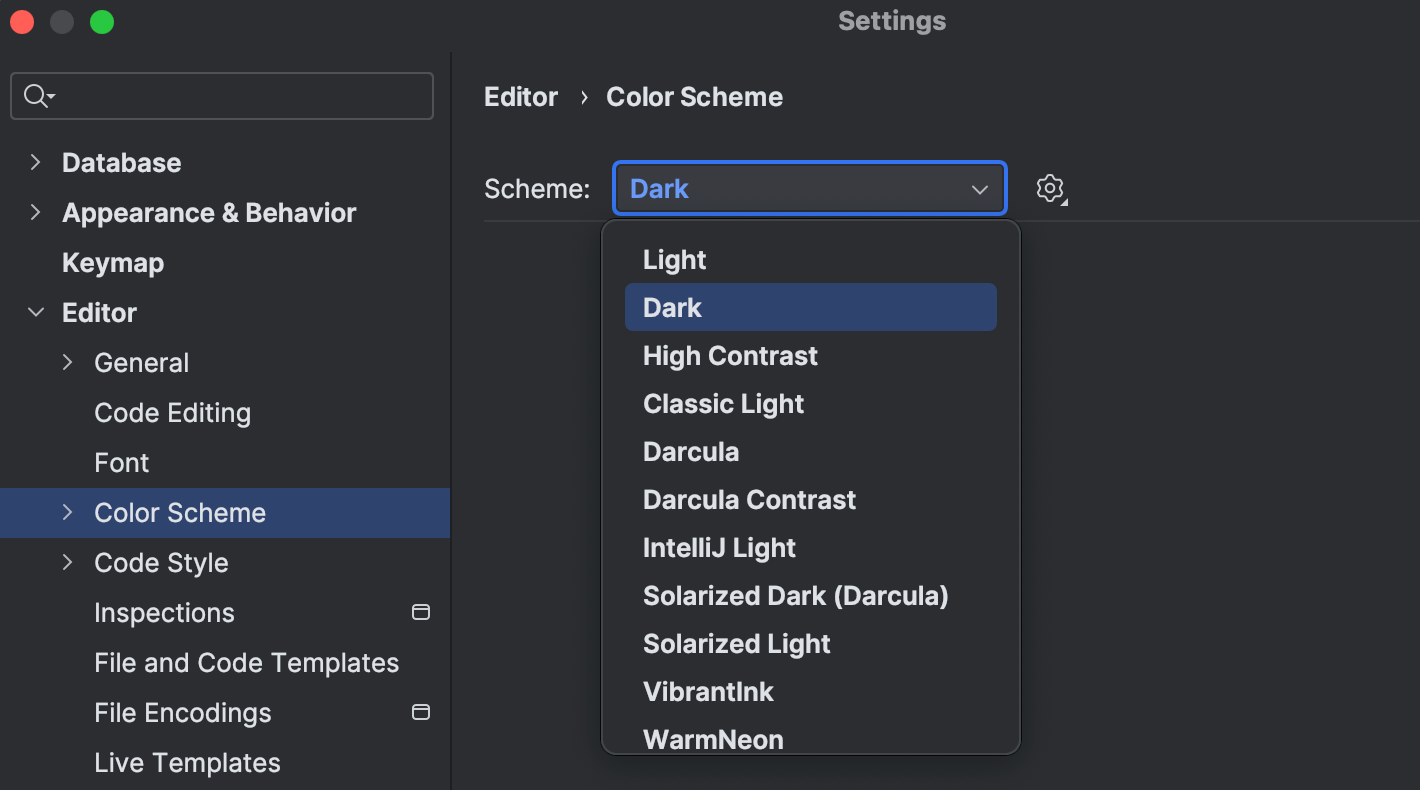Choose Solarized Light from the scheme list

coord(737,643)
